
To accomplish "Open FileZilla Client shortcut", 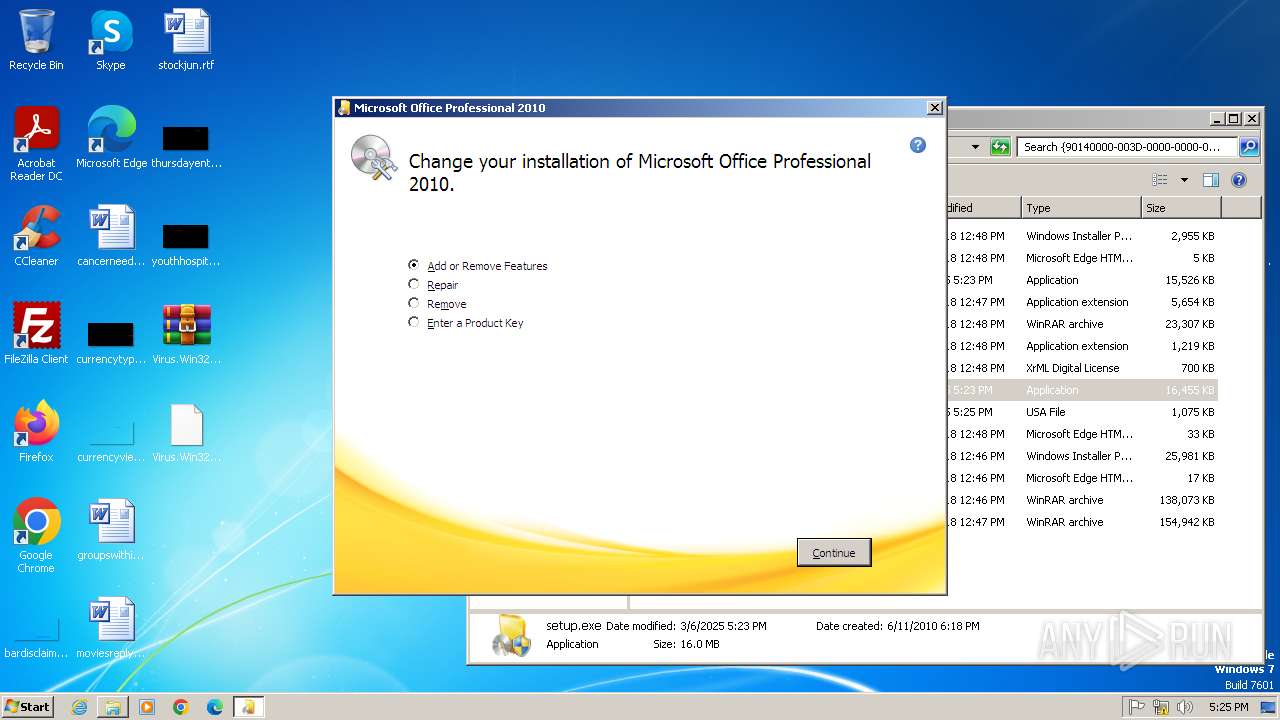I will pos(36,335).
